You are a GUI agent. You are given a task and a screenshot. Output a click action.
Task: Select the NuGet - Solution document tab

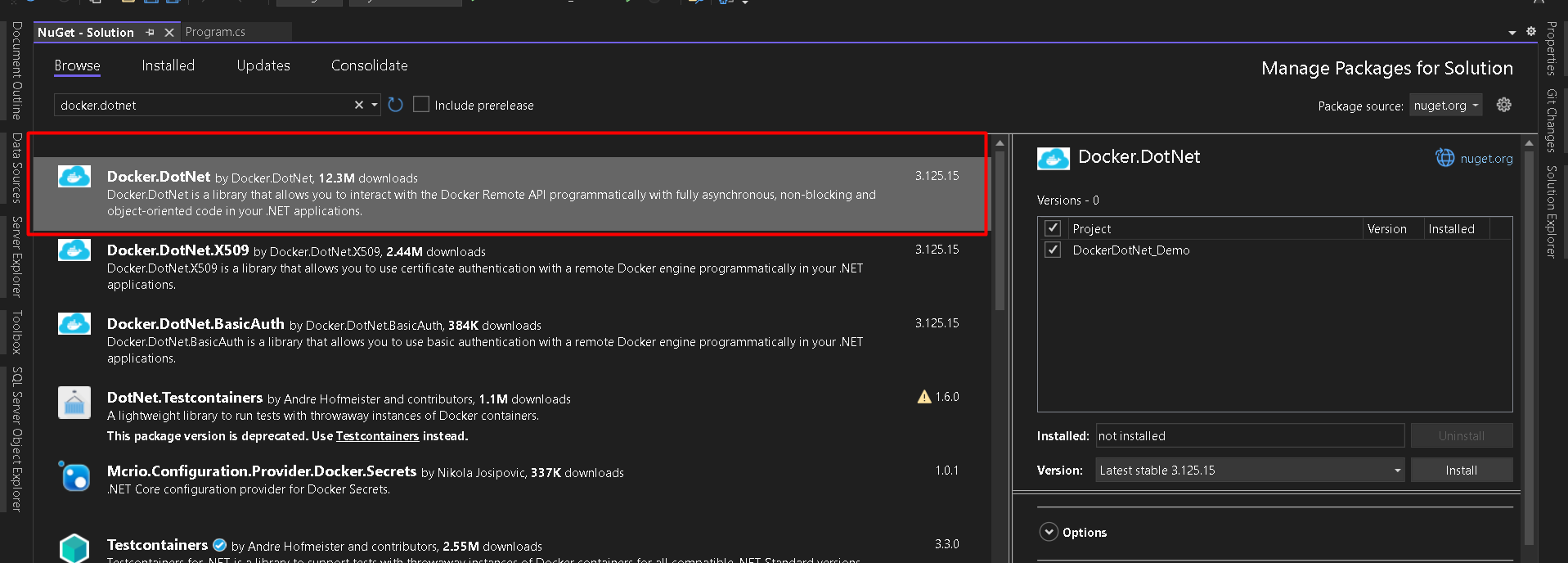86,32
